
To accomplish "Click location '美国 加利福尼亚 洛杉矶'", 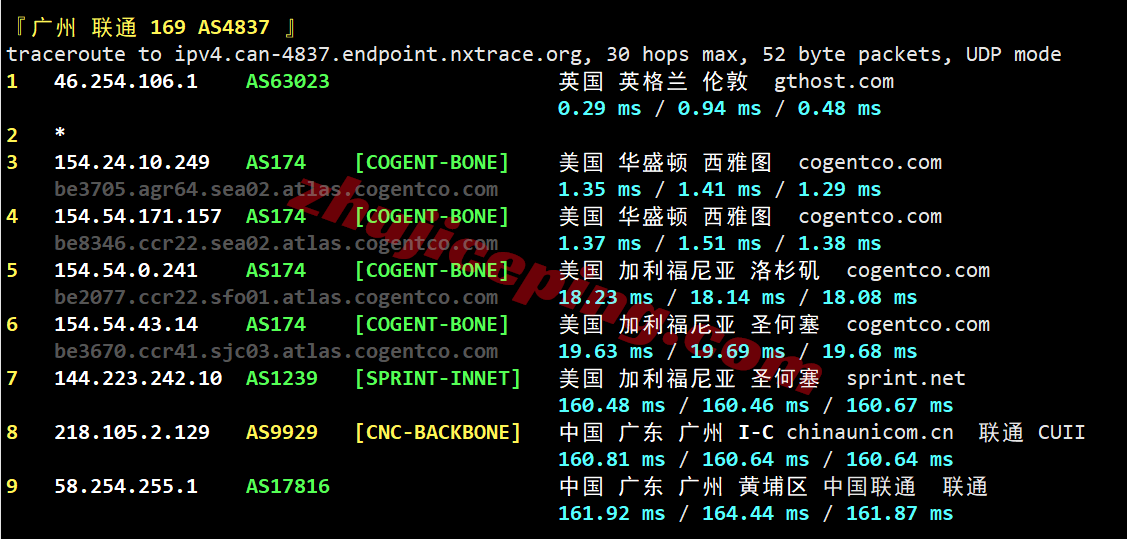I will tap(689, 270).
